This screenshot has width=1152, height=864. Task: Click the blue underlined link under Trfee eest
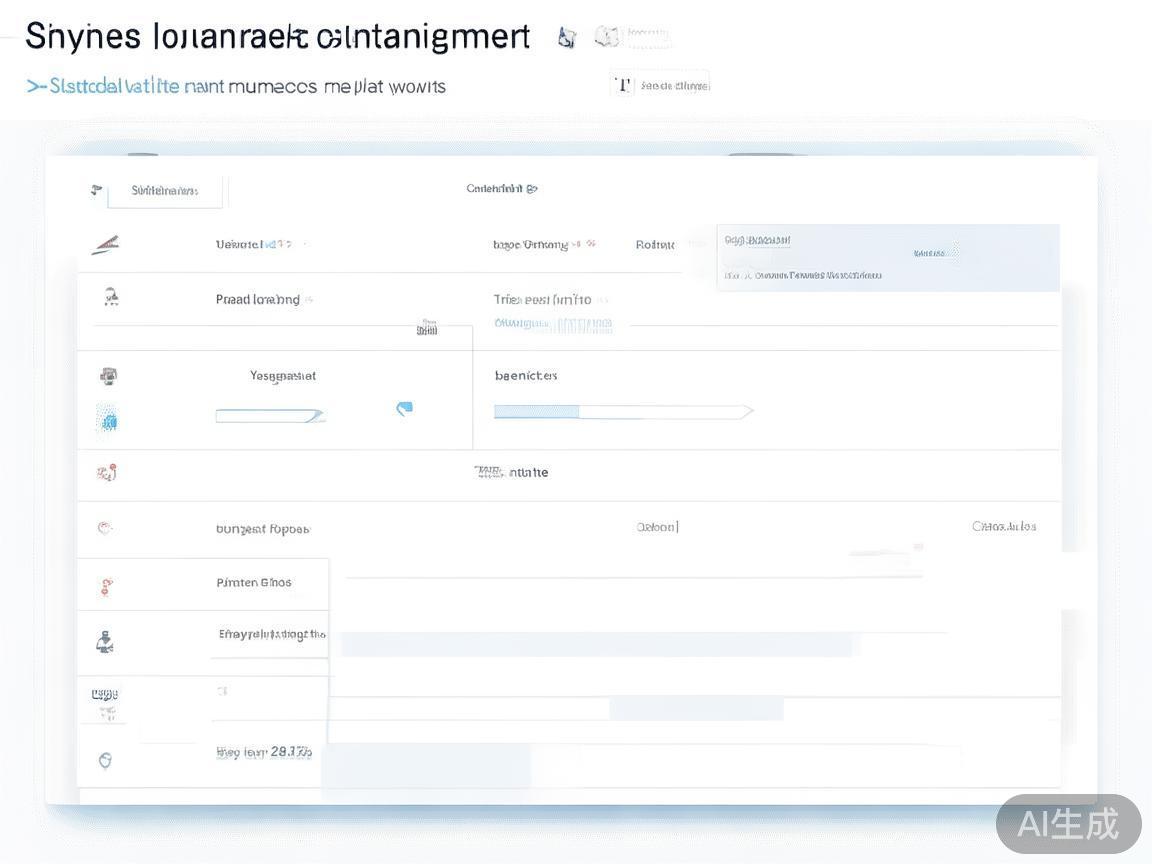pyautogui.click(x=553, y=324)
